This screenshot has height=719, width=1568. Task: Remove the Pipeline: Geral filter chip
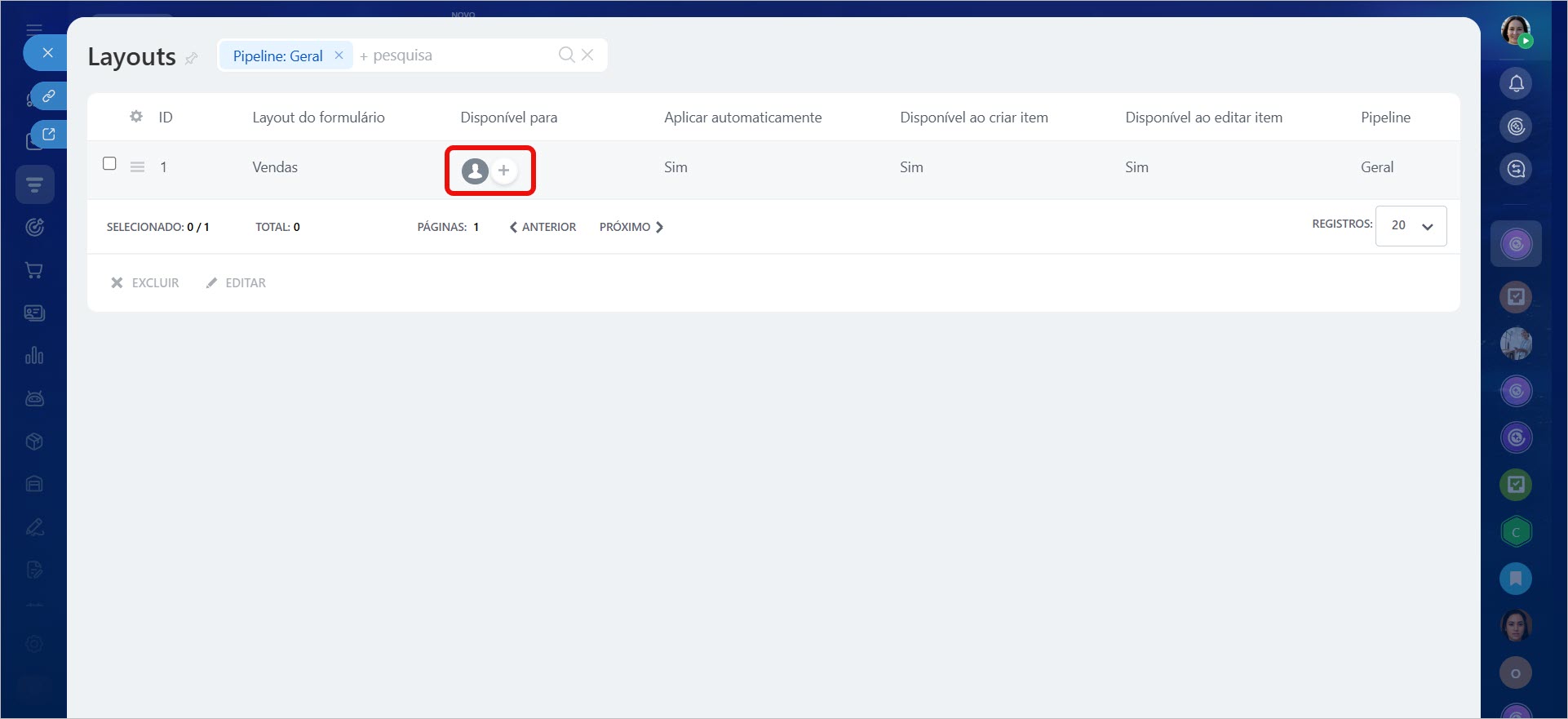tap(339, 55)
